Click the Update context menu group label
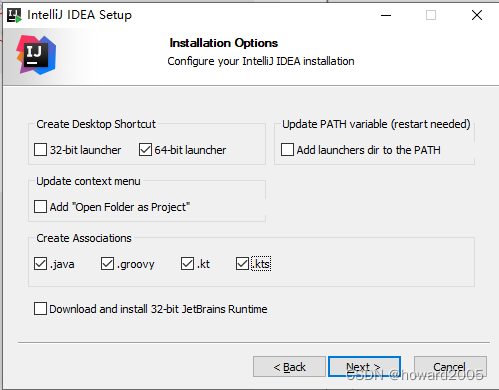The height and width of the screenshot is (390, 499). click(88, 181)
